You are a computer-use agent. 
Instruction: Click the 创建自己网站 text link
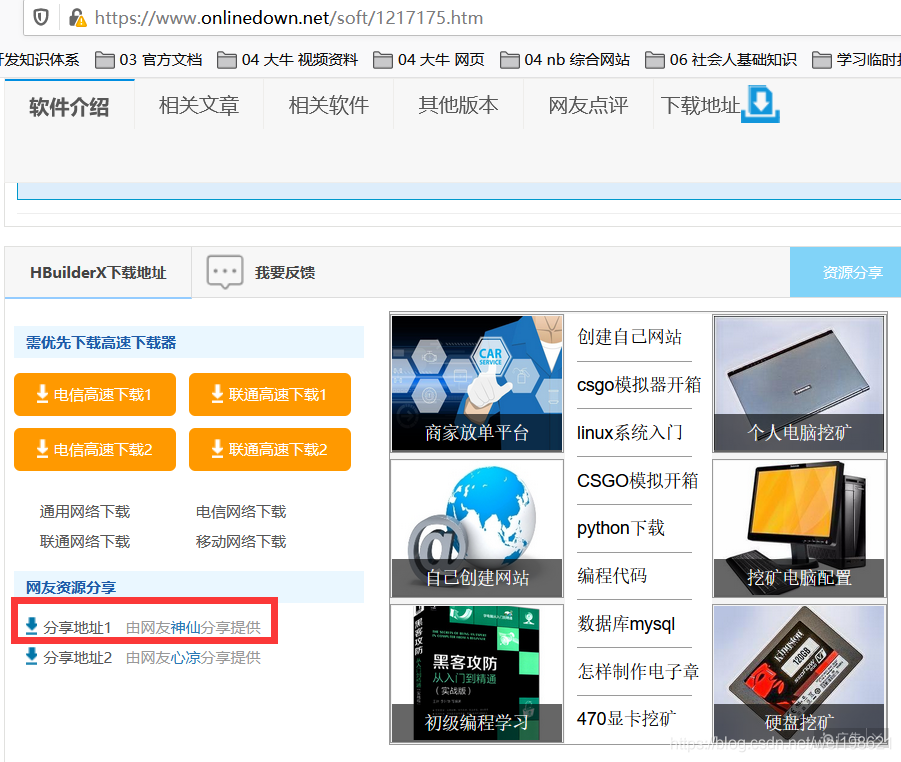(x=629, y=337)
